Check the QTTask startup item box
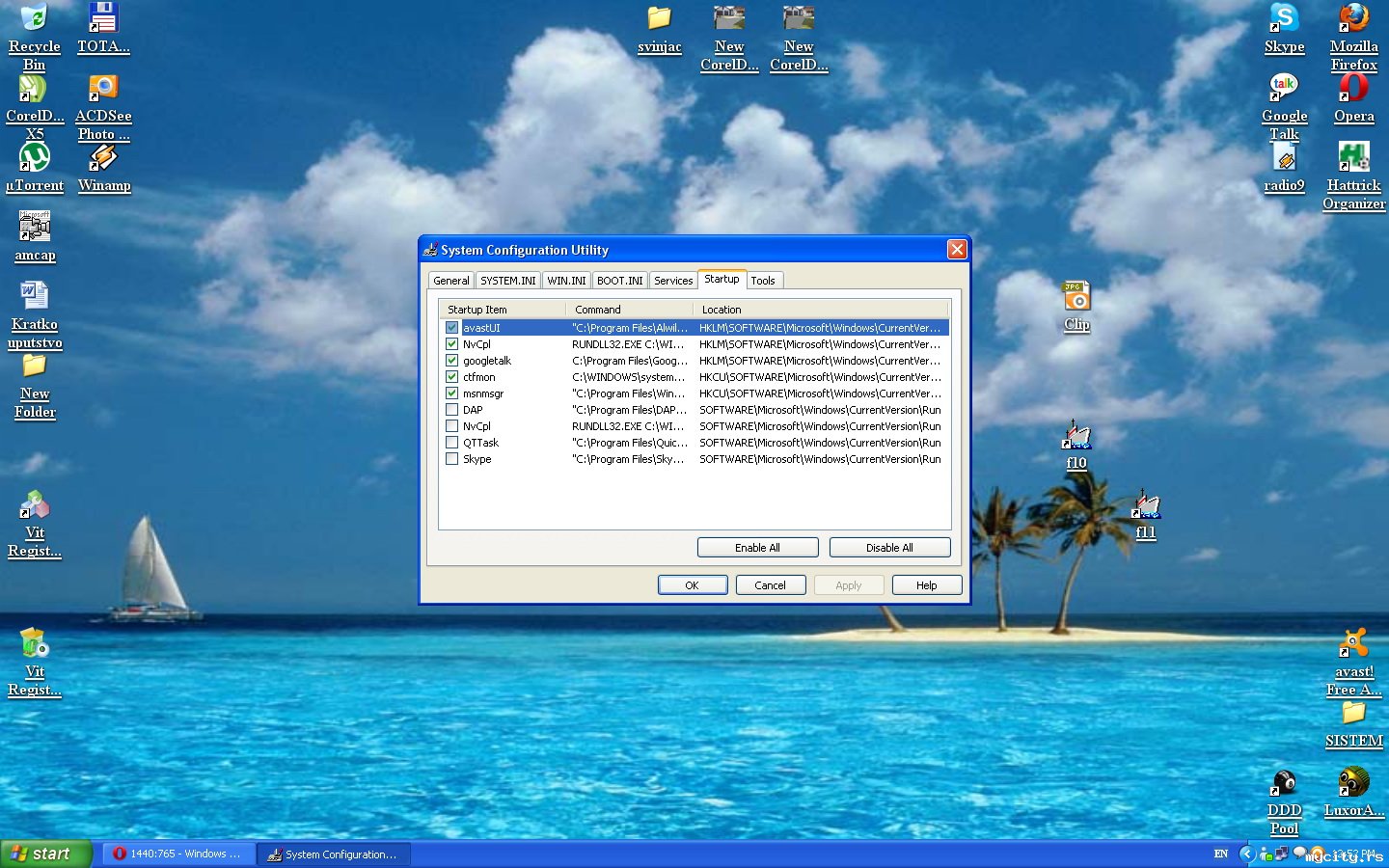 pyautogui.click(x=451, y=443)
